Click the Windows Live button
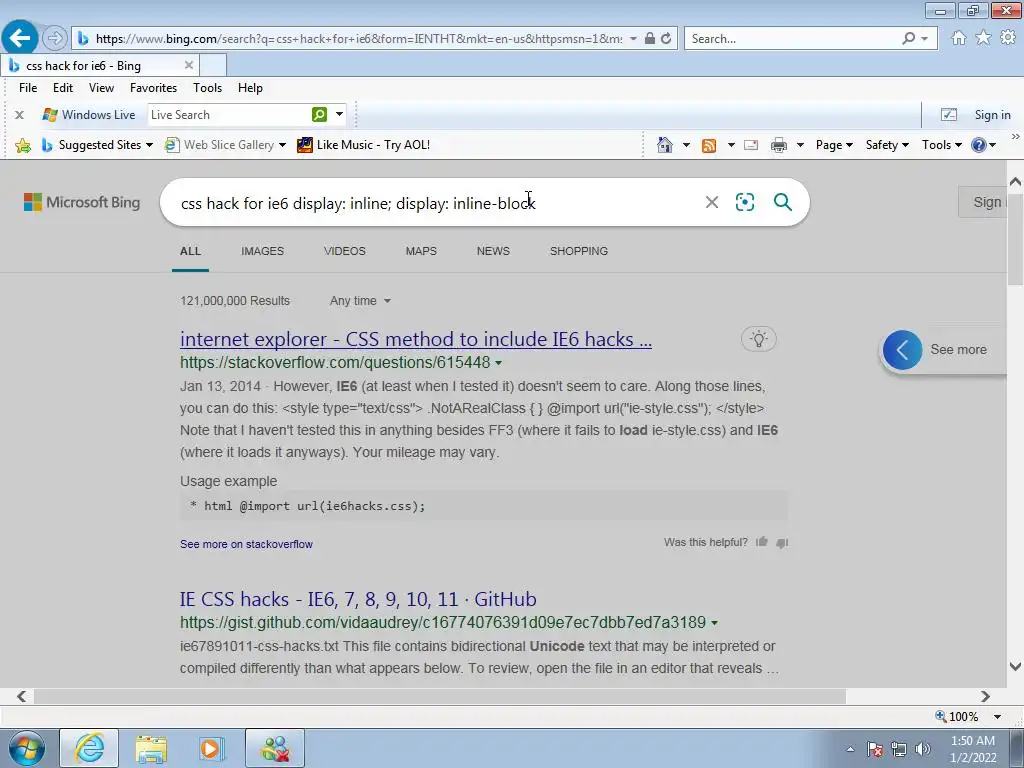 [x=89, y=115]
